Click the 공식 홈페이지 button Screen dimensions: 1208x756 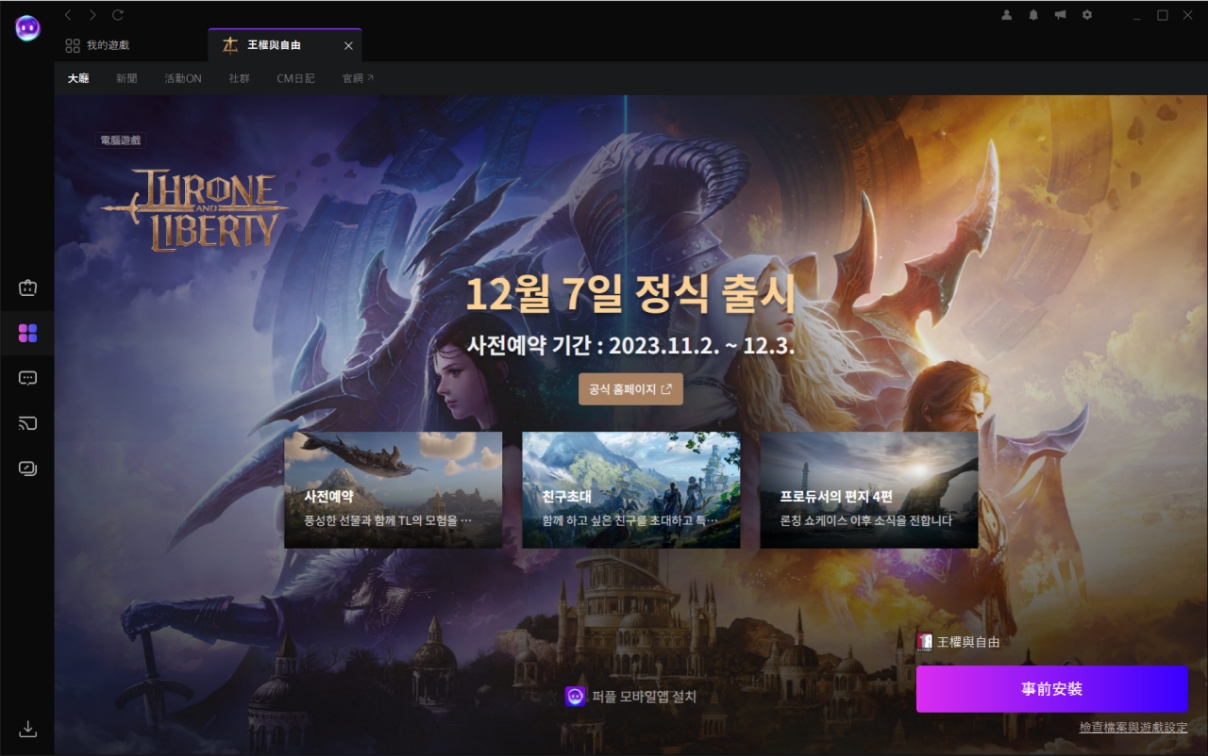(631, 389)
